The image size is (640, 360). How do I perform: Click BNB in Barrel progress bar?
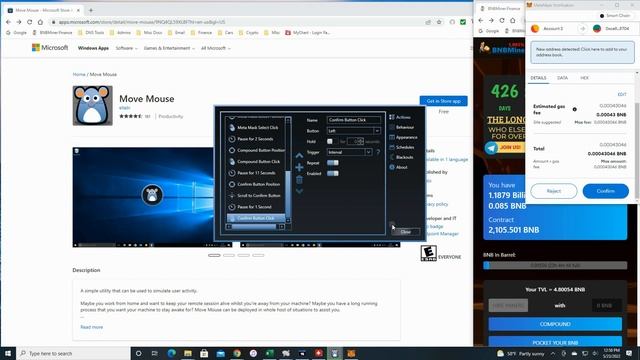555,265
